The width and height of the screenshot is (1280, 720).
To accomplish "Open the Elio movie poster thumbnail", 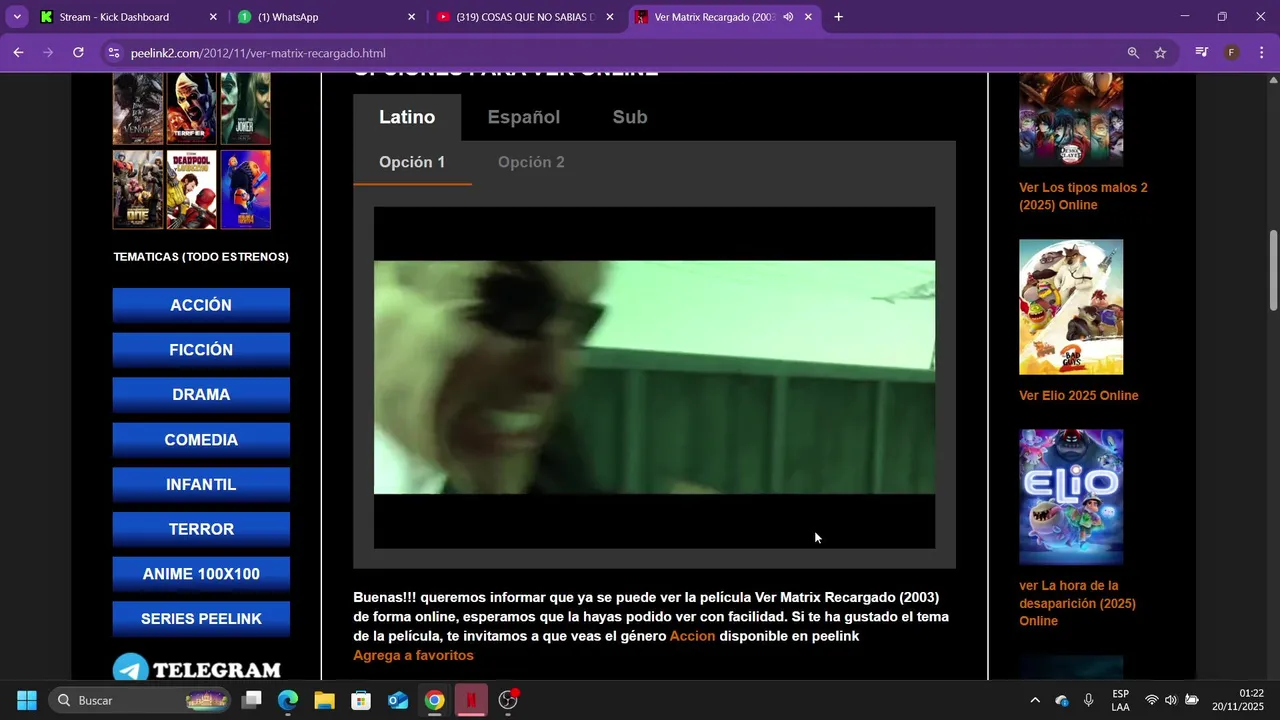I will point(1071,497).
